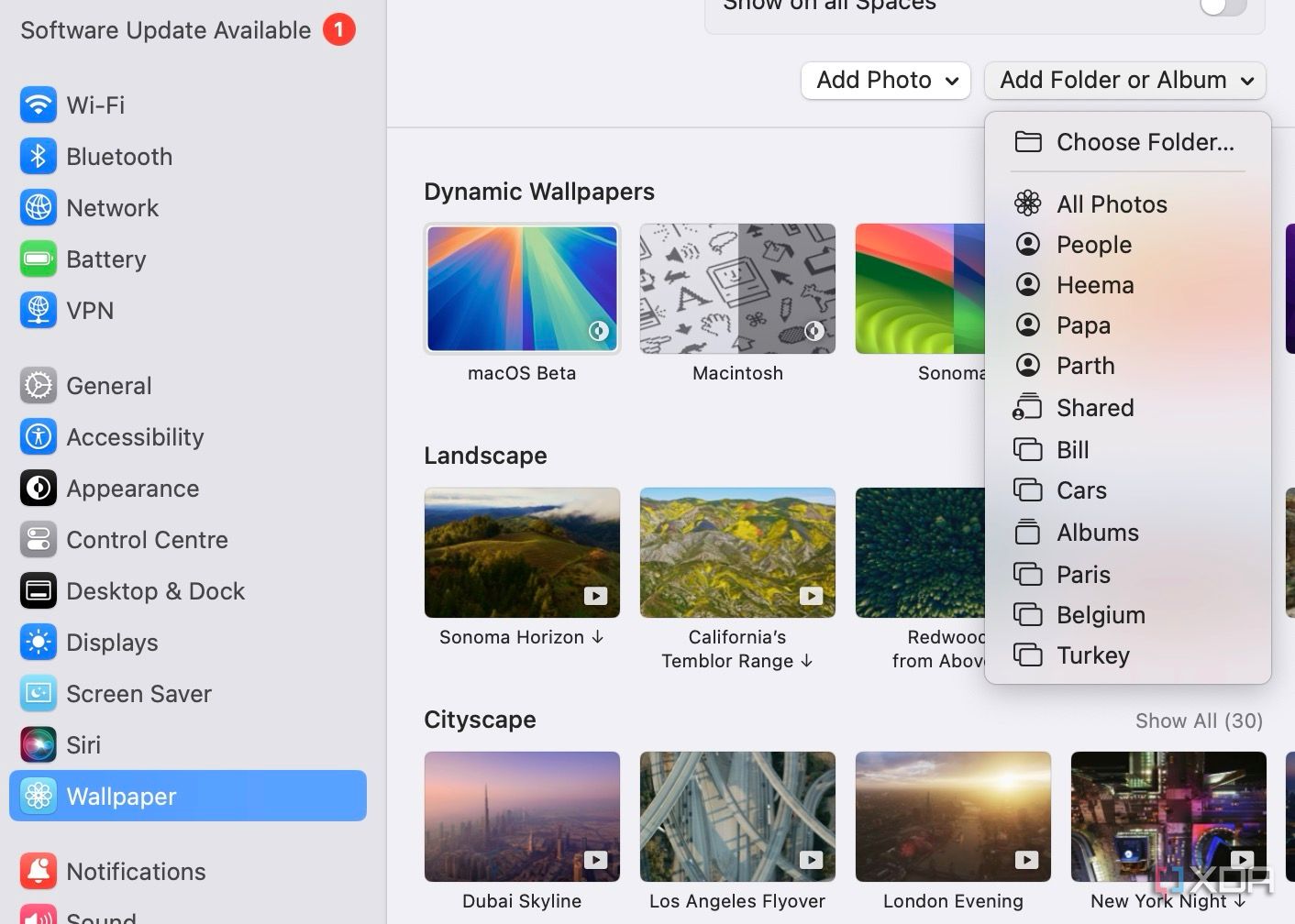
Task: Open the Add Photo dropdown
Action: [x=886, y=81]
